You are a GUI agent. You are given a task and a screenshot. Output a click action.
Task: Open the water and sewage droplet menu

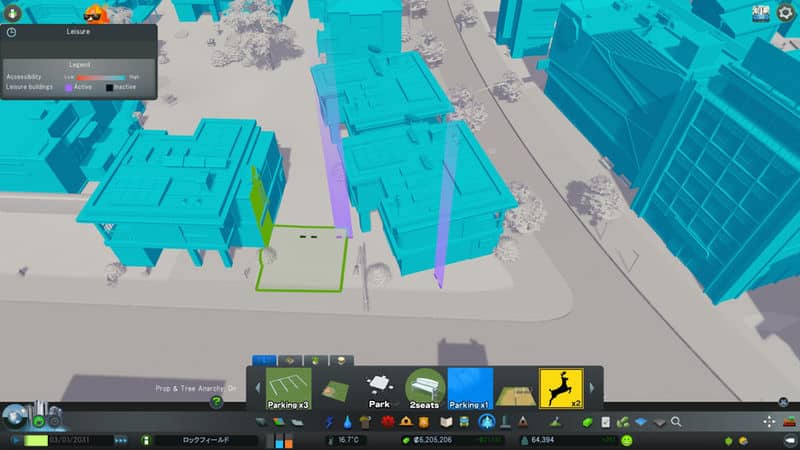347,423
